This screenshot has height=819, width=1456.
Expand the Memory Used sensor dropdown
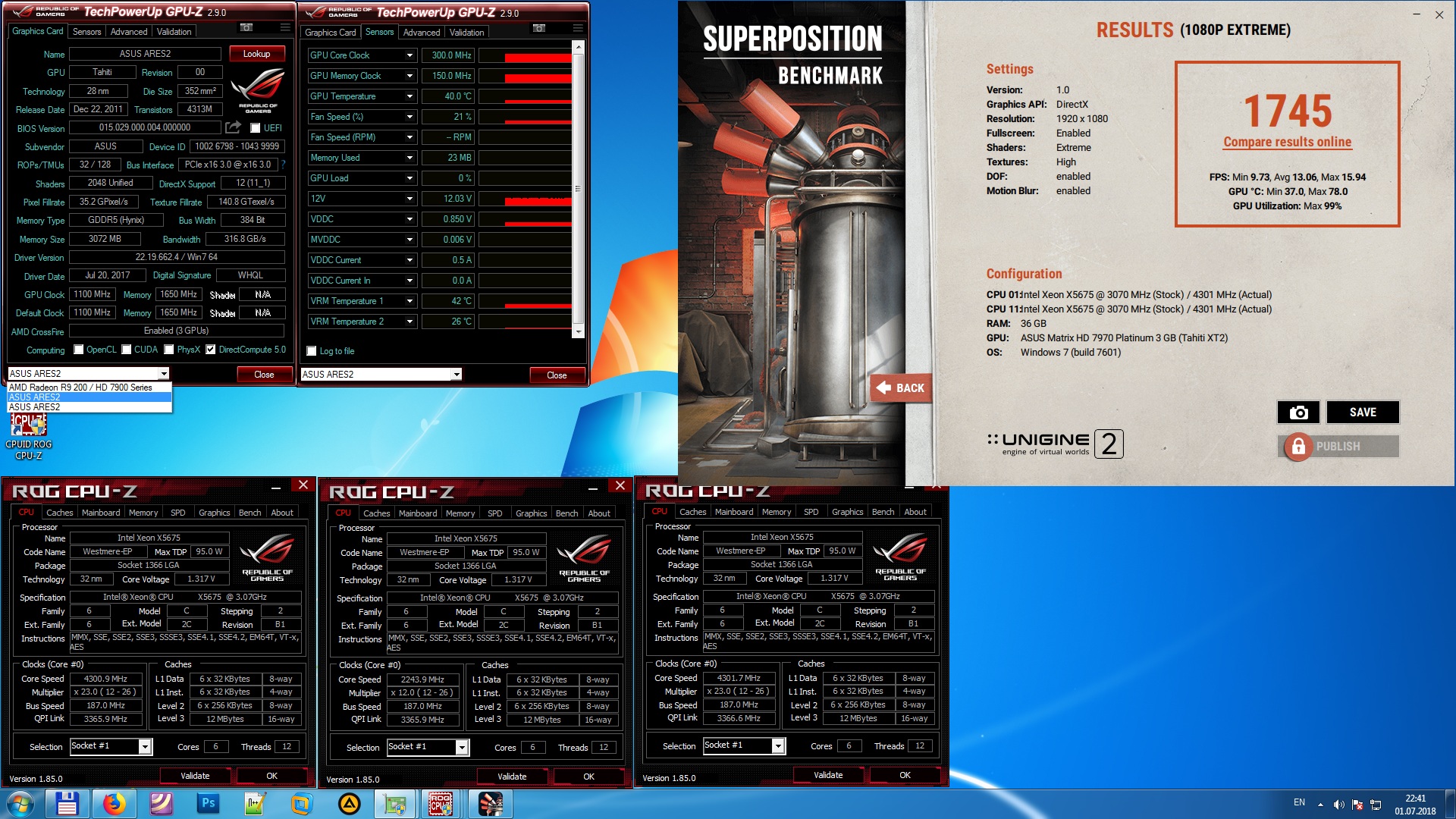point(409,158)
